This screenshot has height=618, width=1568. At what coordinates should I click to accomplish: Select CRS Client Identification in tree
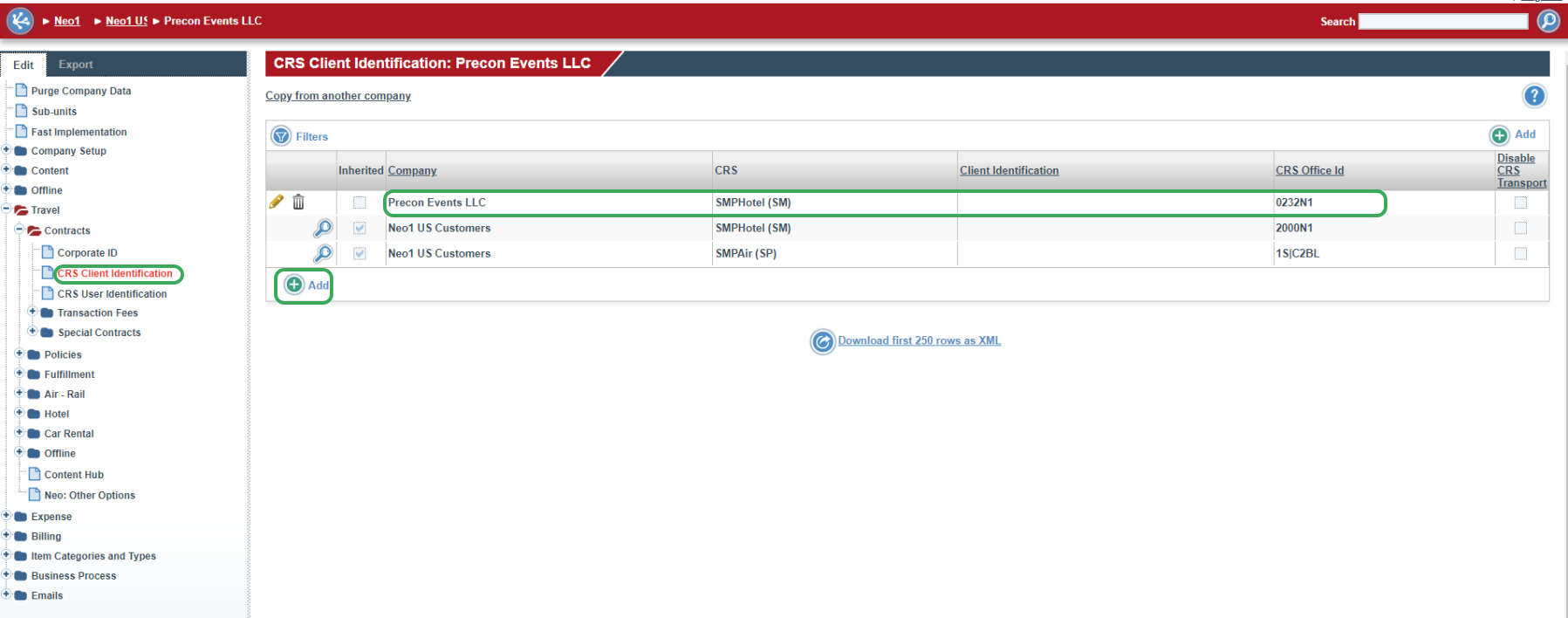[115, 274]
